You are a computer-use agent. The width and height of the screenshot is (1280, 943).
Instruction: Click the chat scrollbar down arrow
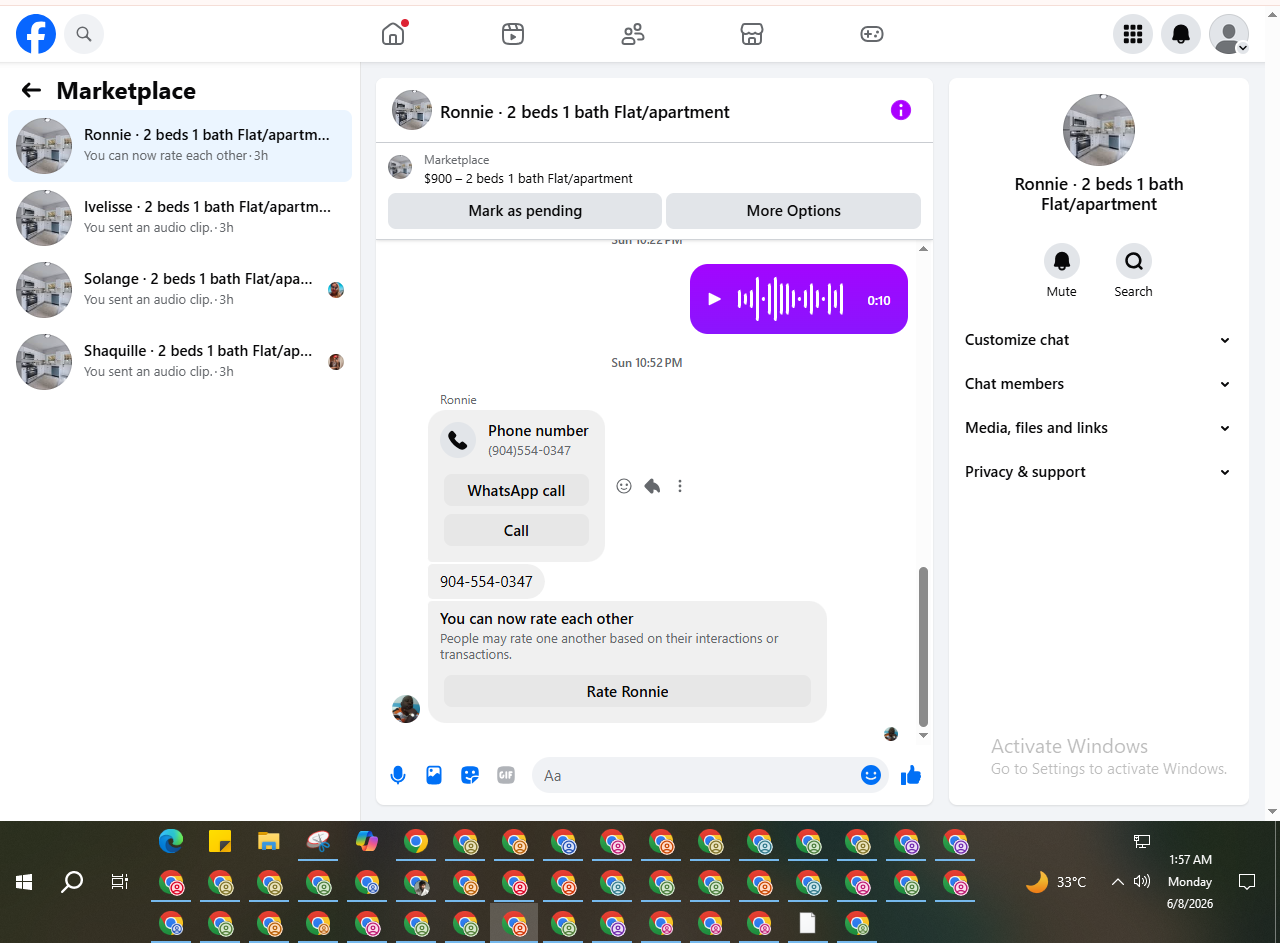tap(923, 735)
